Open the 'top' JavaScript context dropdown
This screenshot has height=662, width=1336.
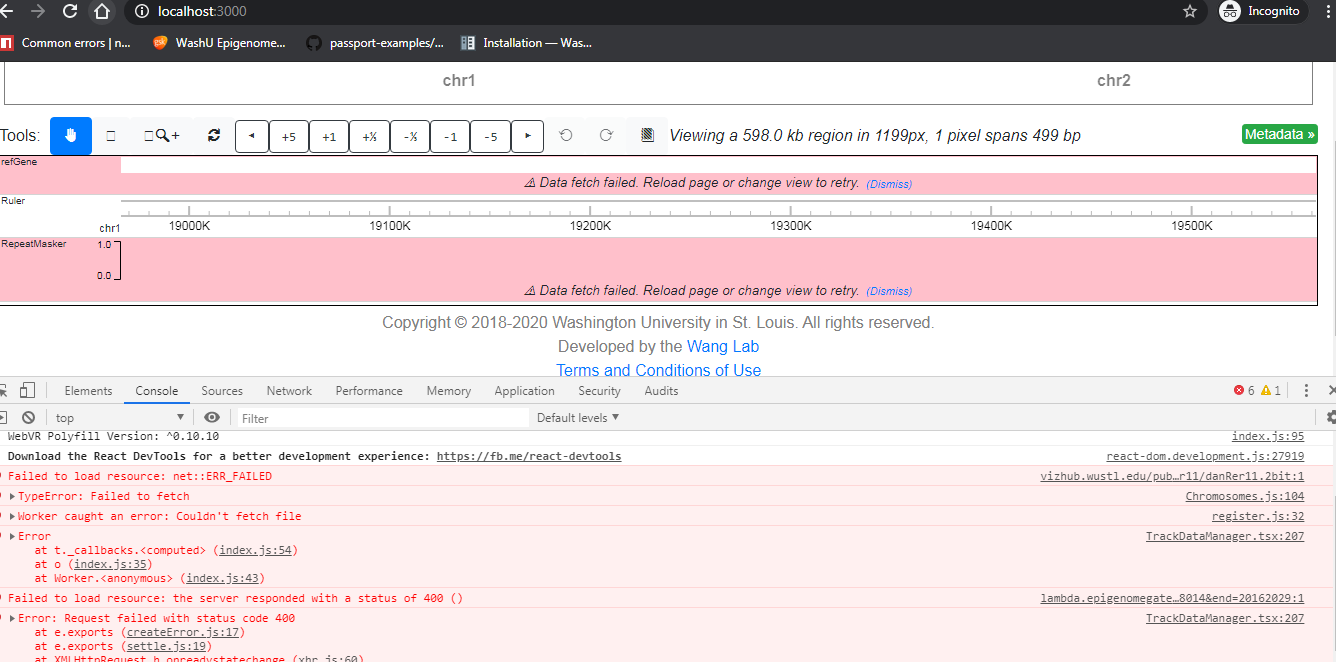click(115, 417)
